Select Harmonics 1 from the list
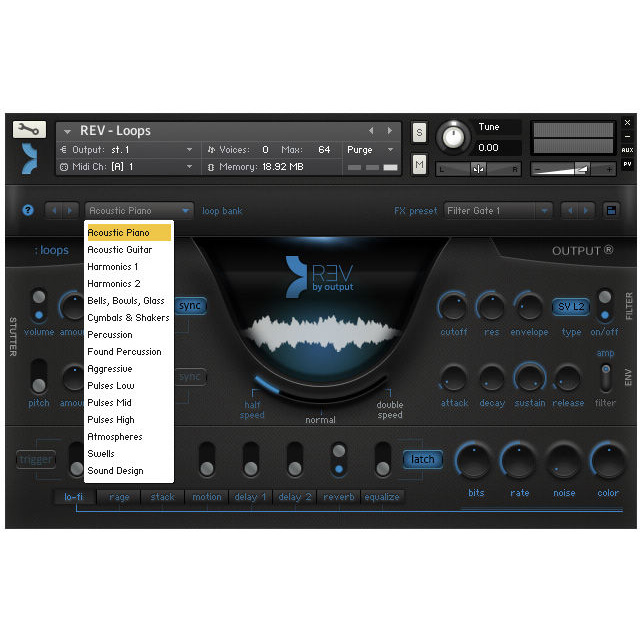 coord(129,267)
